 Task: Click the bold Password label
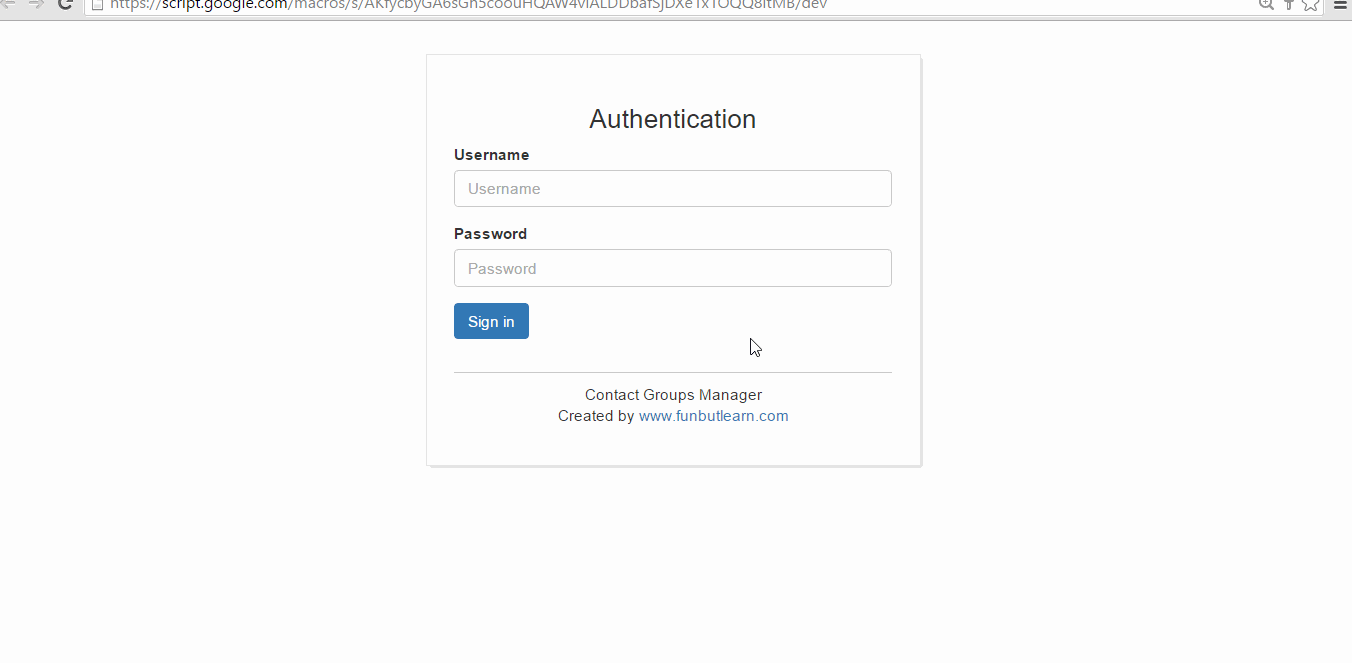(490, 234)
